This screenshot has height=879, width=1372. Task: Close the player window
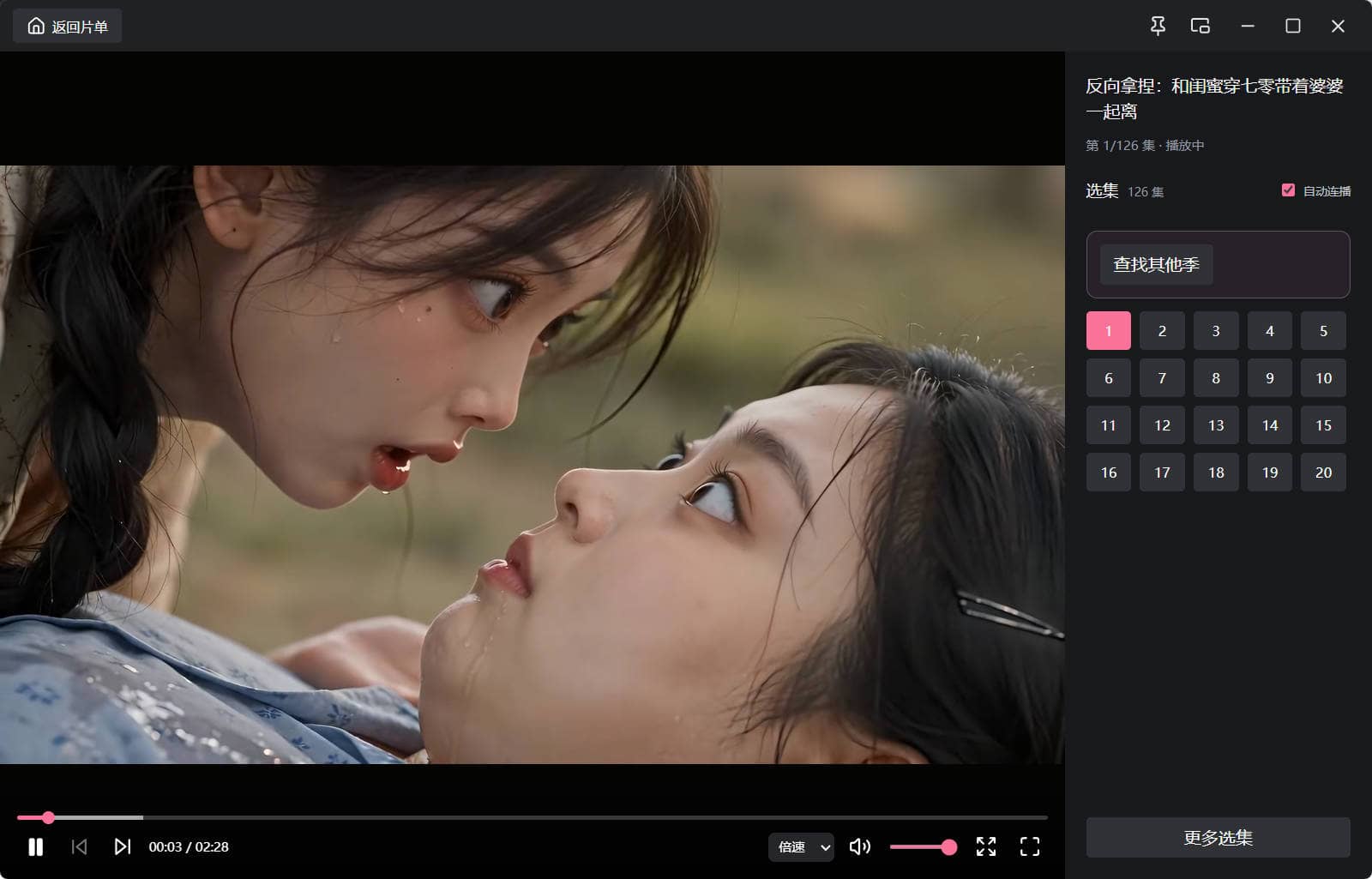pos(1338,26)
